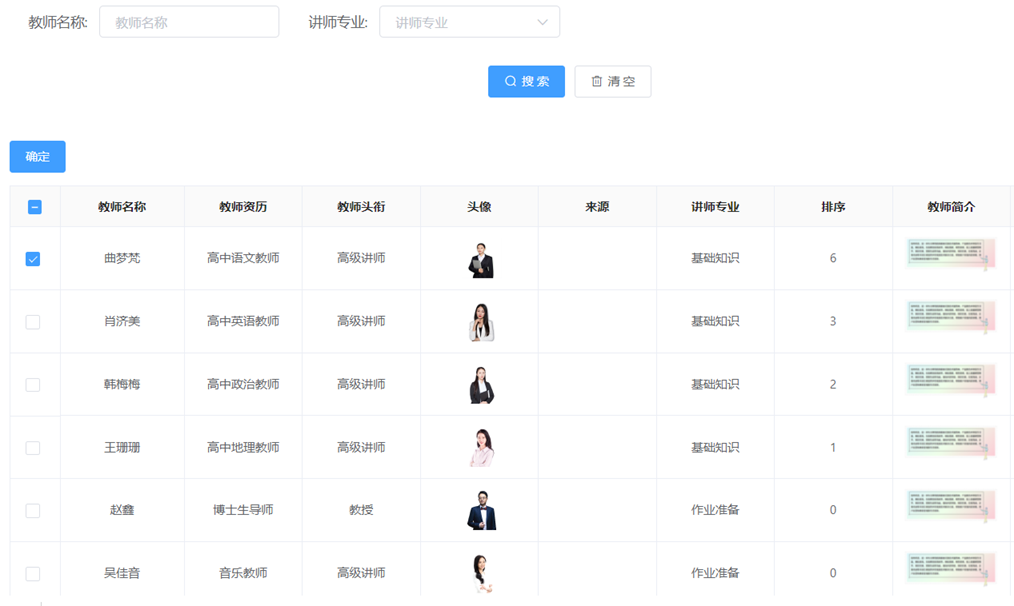Click the 清空 clear button
This screenshot has width=1014, height=606.
pos(612,81)
